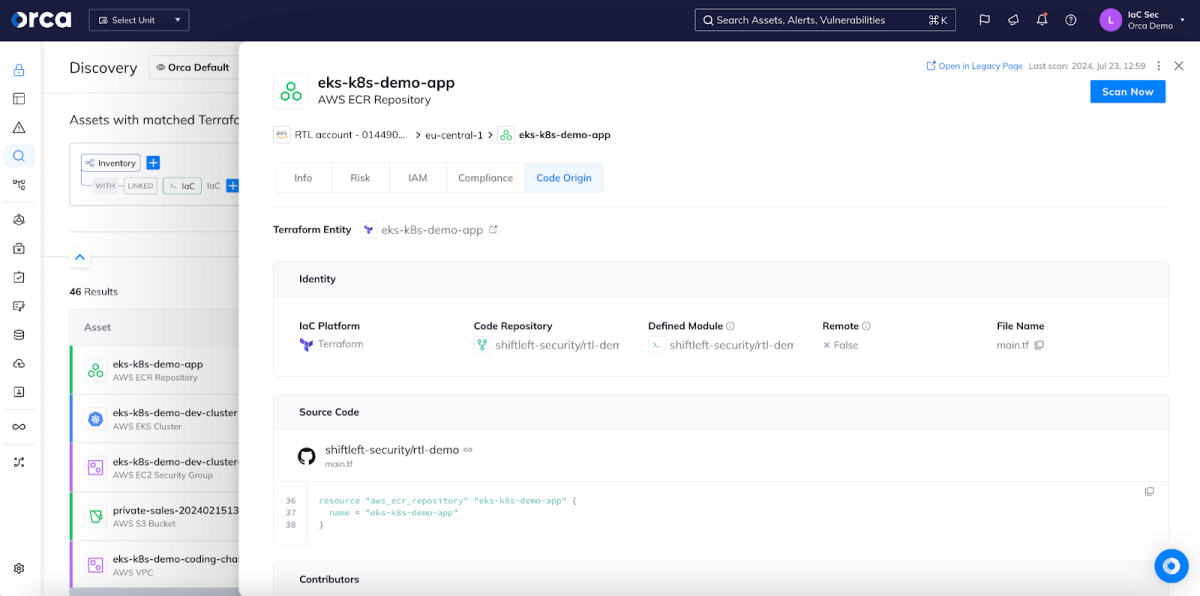Screen dimensions: 1200x596
Task: Click the Inventory query chip
Action: pyautogui.click(x=111, y=163)
